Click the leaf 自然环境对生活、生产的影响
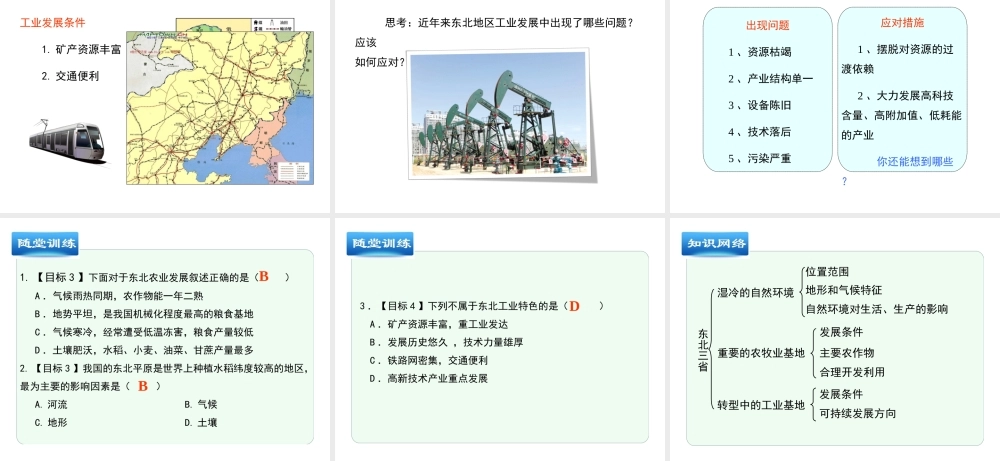The width and height of the screenshot is (1000, 461). (x=877, y=309)
